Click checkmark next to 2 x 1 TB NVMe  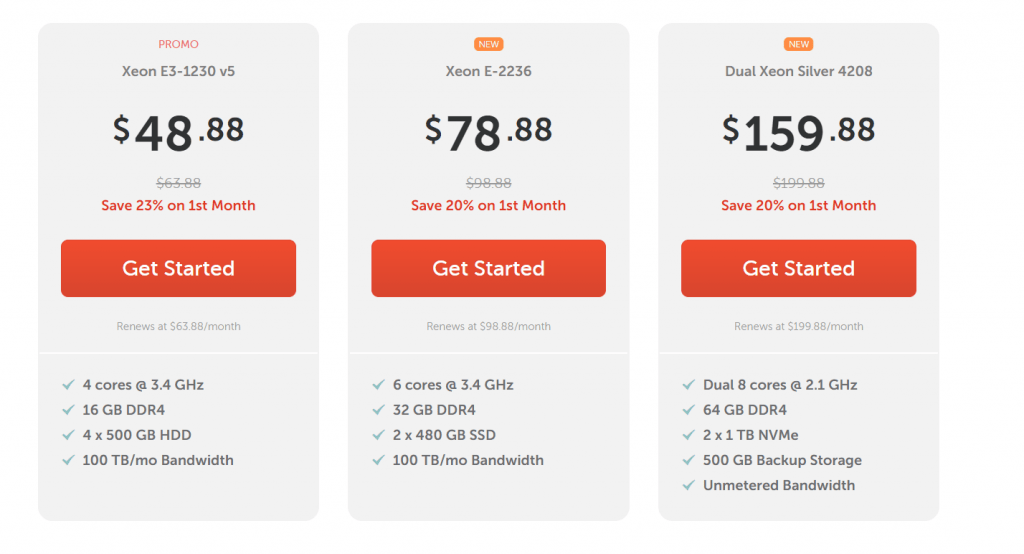[688, 435]
